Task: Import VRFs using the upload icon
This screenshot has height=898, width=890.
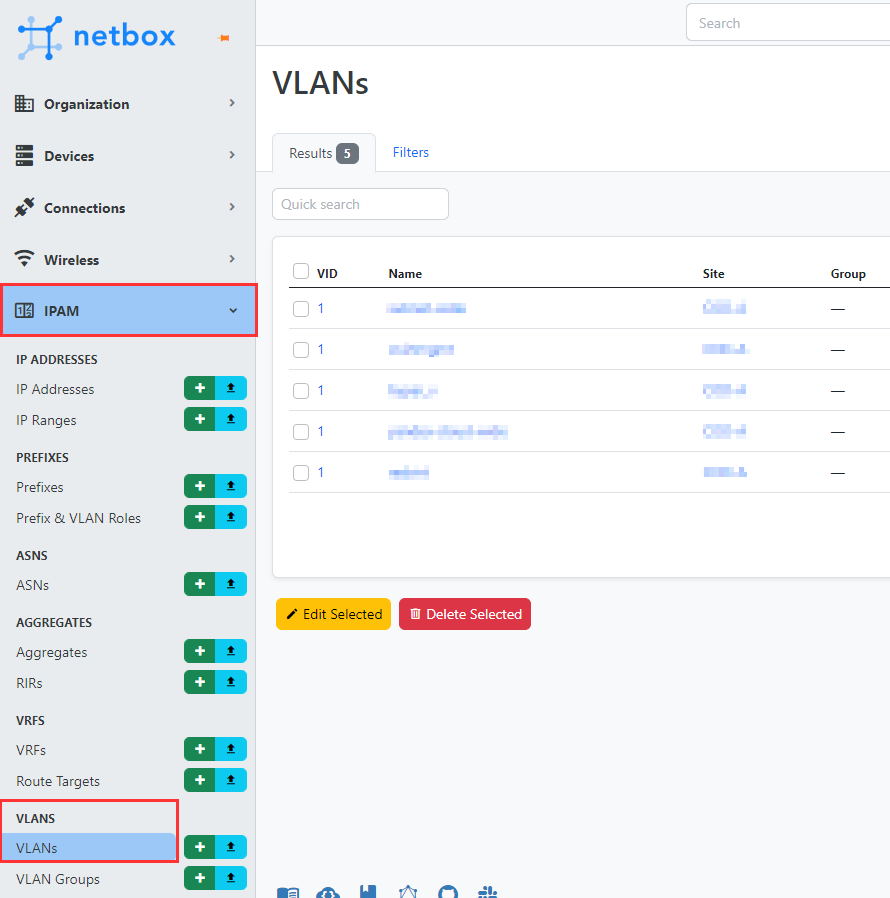Action: tap(231, 749)
